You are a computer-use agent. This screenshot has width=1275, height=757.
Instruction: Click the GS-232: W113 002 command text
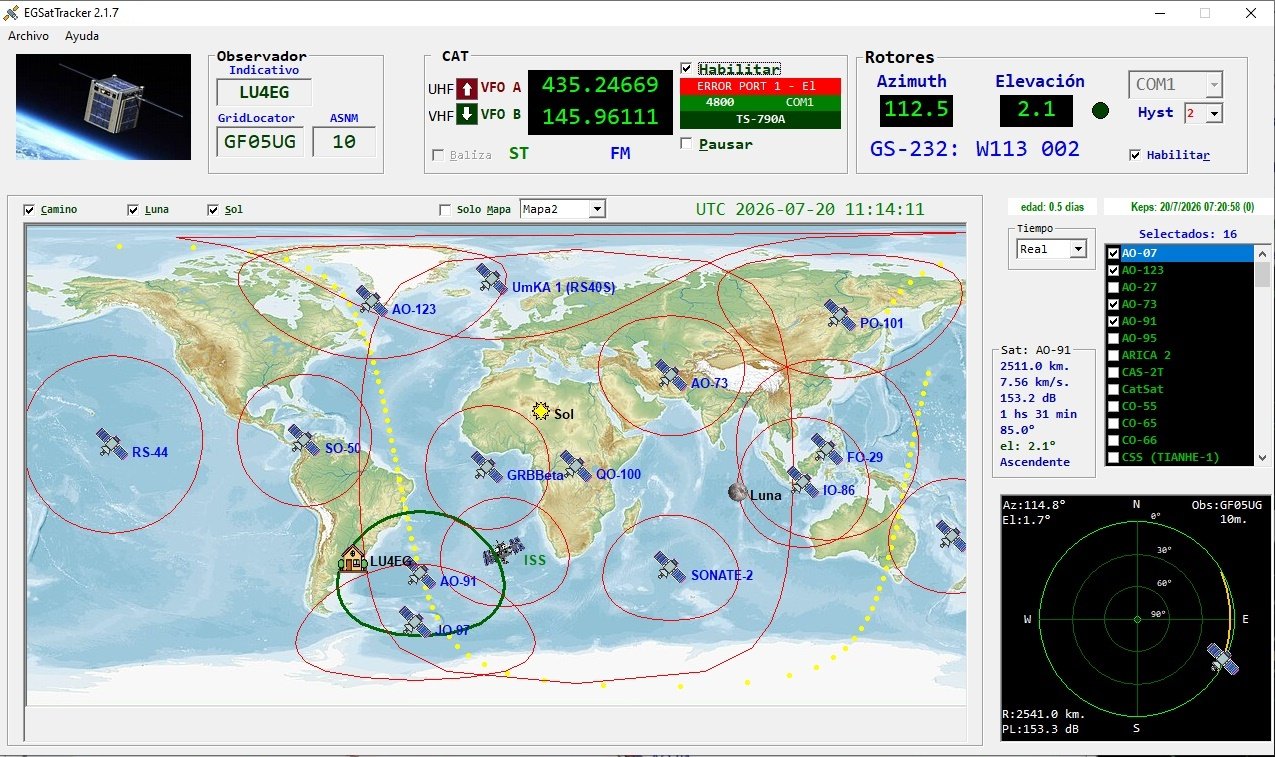975,149
